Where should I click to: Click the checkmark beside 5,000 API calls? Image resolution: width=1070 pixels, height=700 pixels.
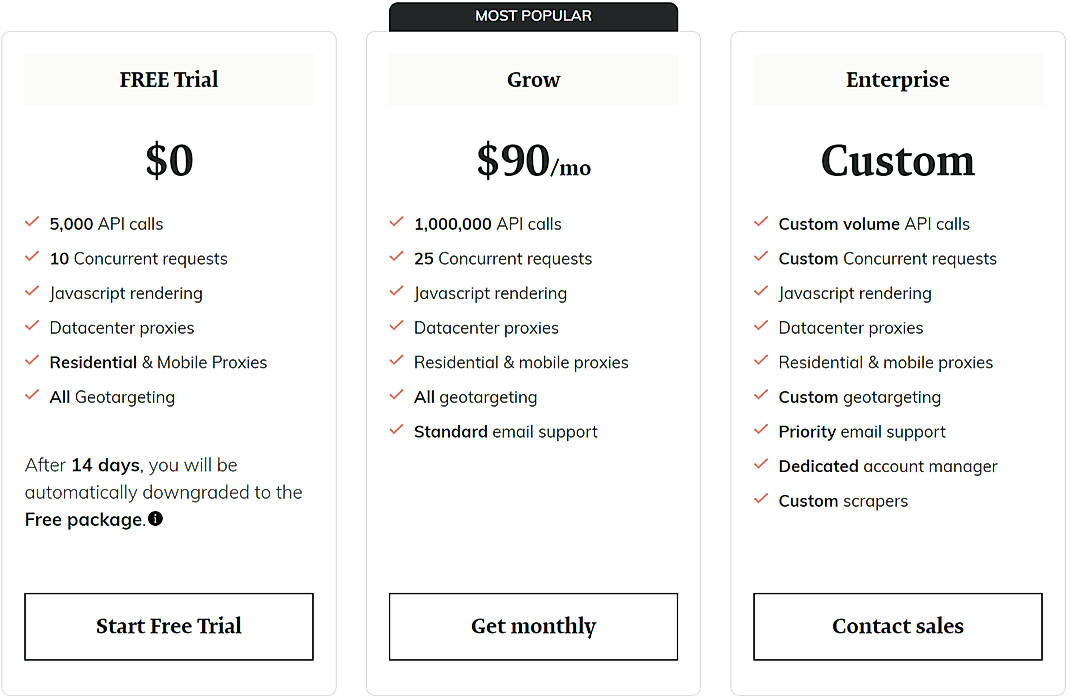[x=31, y=223]
